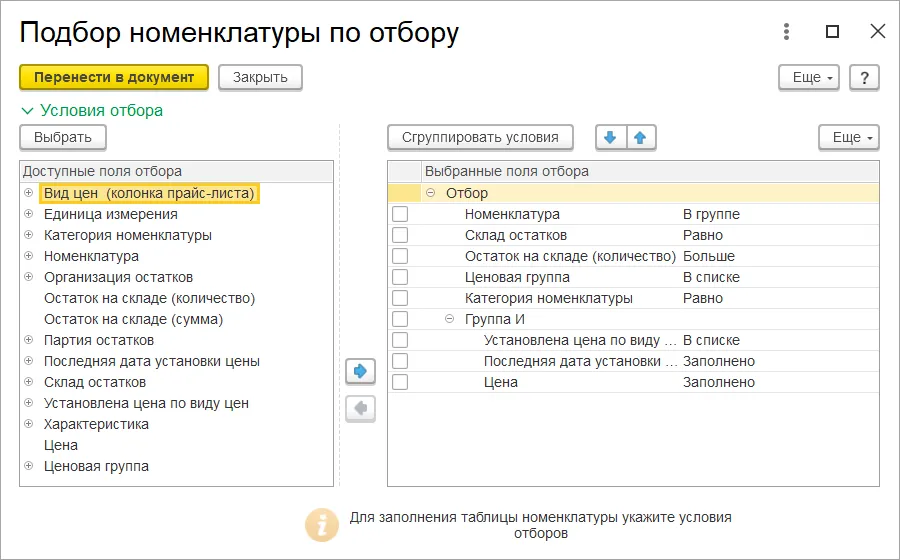This screenshot has width=900, height=560.
Task: Click the Выбрать button
Action: pyautogui.click(x=63, y=137)
